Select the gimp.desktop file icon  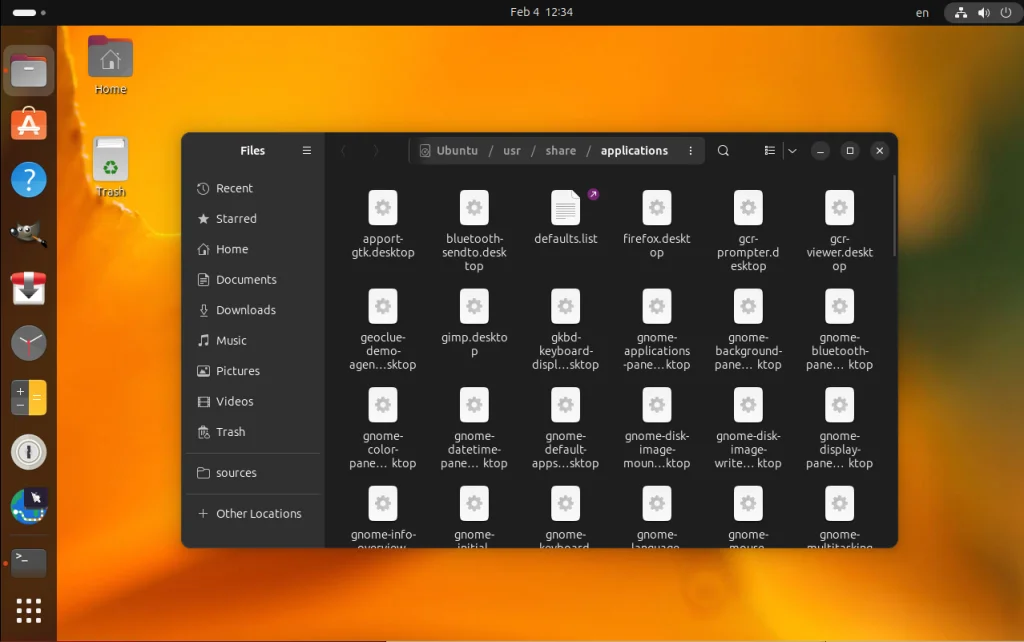coord(474,307)
